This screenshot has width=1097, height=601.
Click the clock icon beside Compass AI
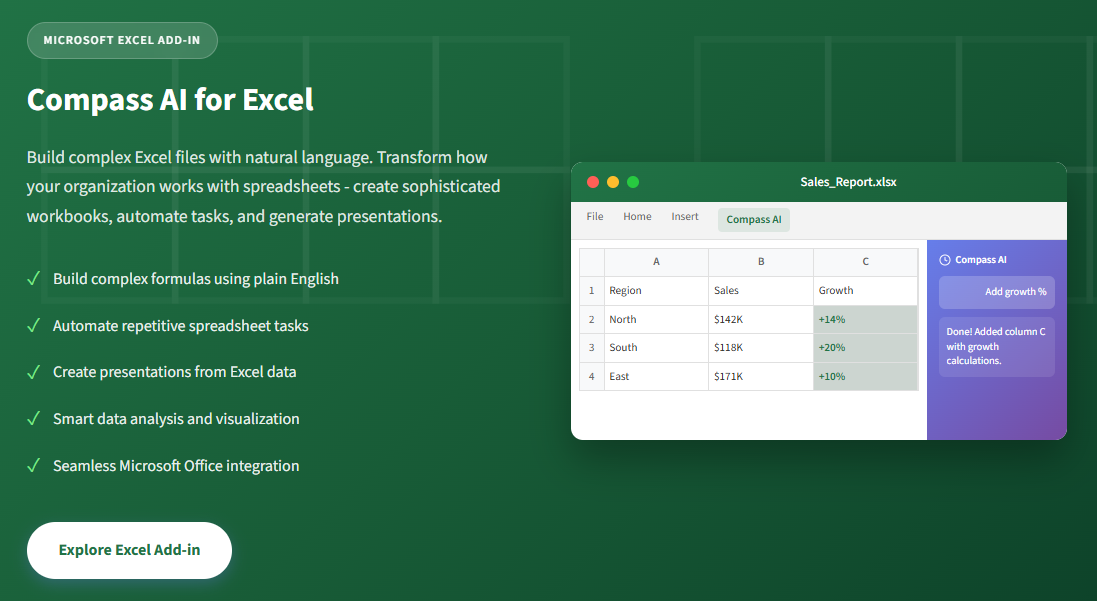[x=945, y=260]
